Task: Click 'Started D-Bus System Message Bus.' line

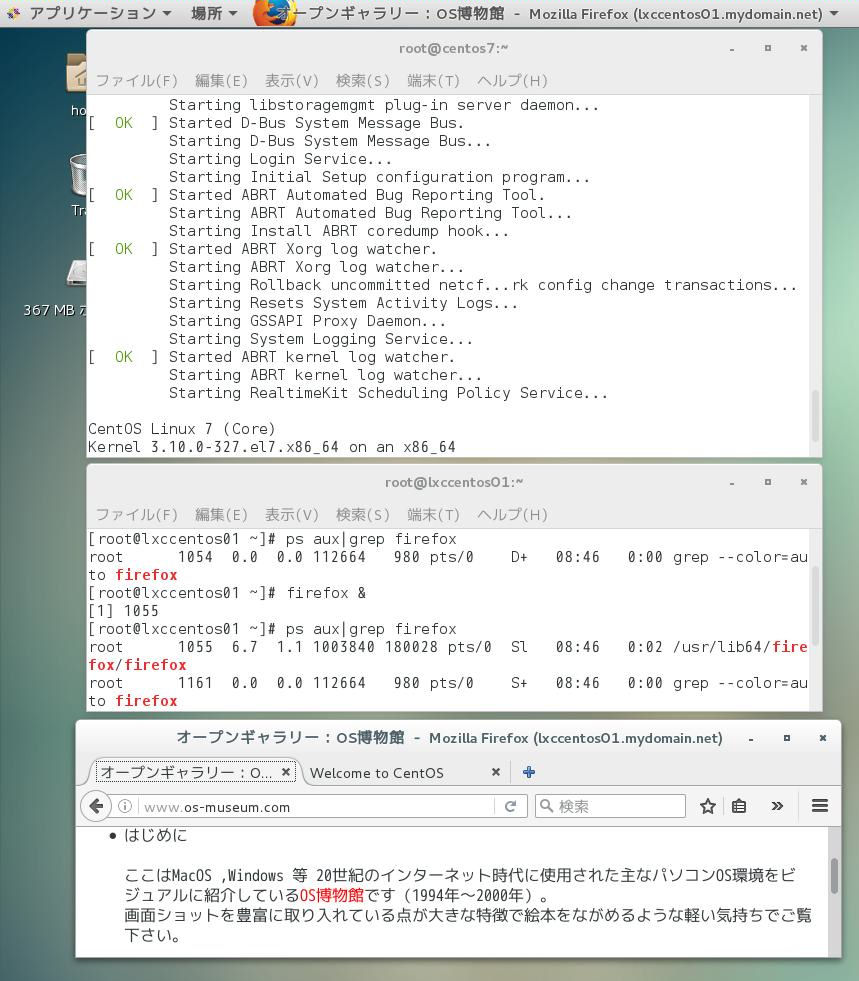Action: click(x=316, y=123)
